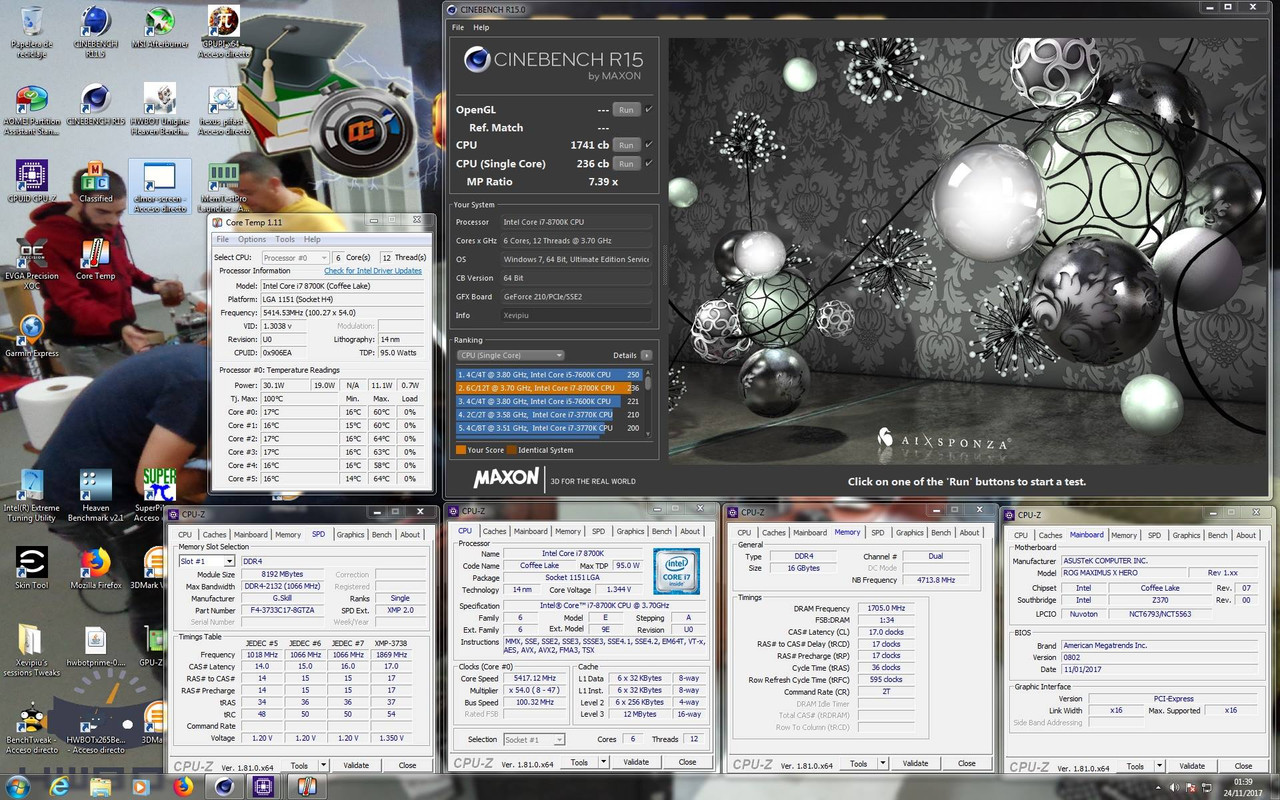Screen dimensions: 1280x800
Task: Select ranking row 4C/8T i7-3770K CPU
Action: (548, 427)
